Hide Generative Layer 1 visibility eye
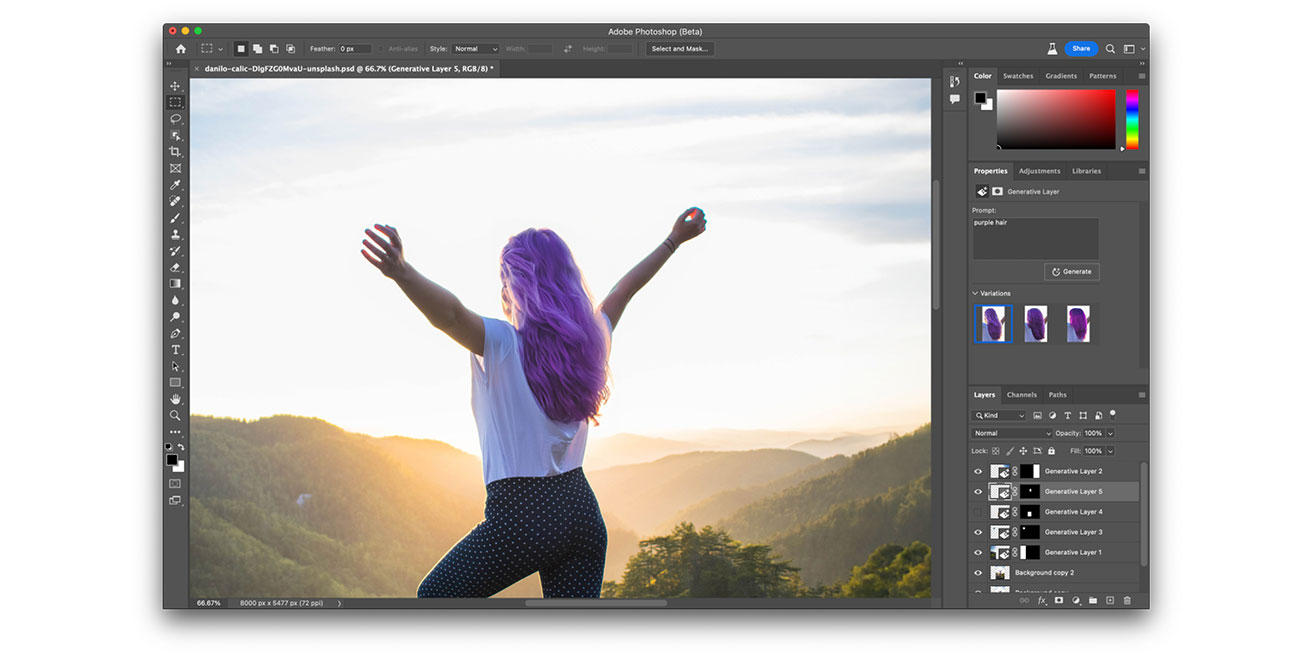This screenshot has width=1313, height=656. 978,552
